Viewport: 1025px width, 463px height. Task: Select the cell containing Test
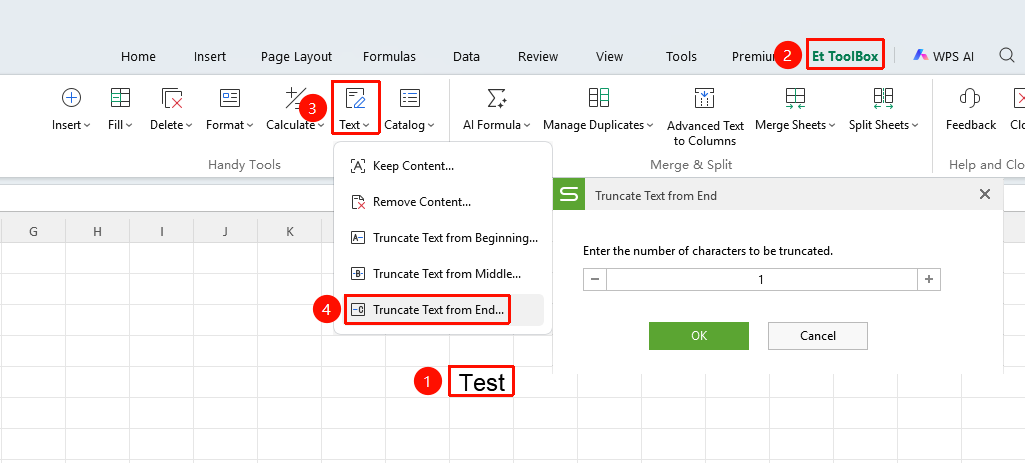[x=482, y=382]
